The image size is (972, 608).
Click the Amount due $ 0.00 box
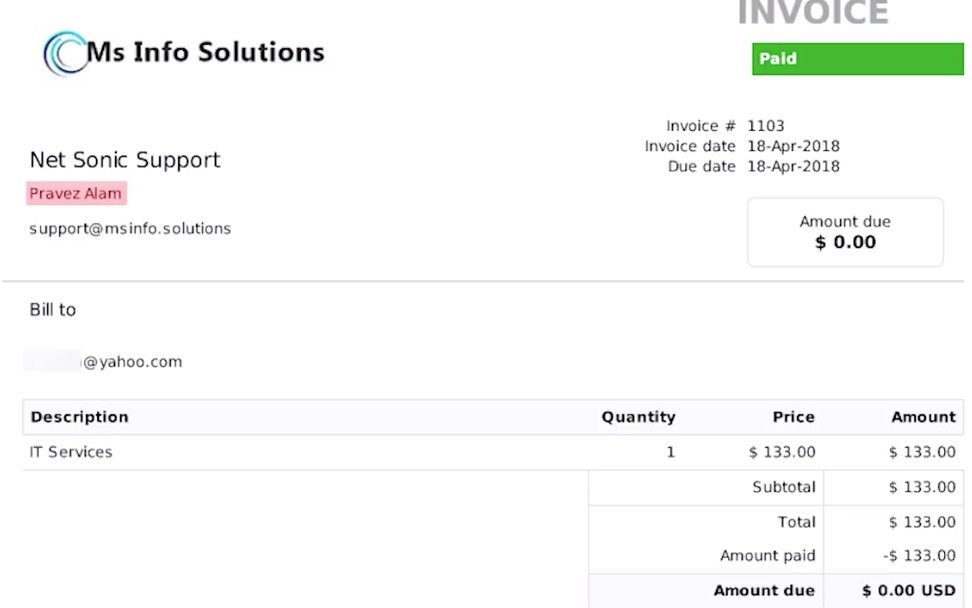tap(845, 232)
